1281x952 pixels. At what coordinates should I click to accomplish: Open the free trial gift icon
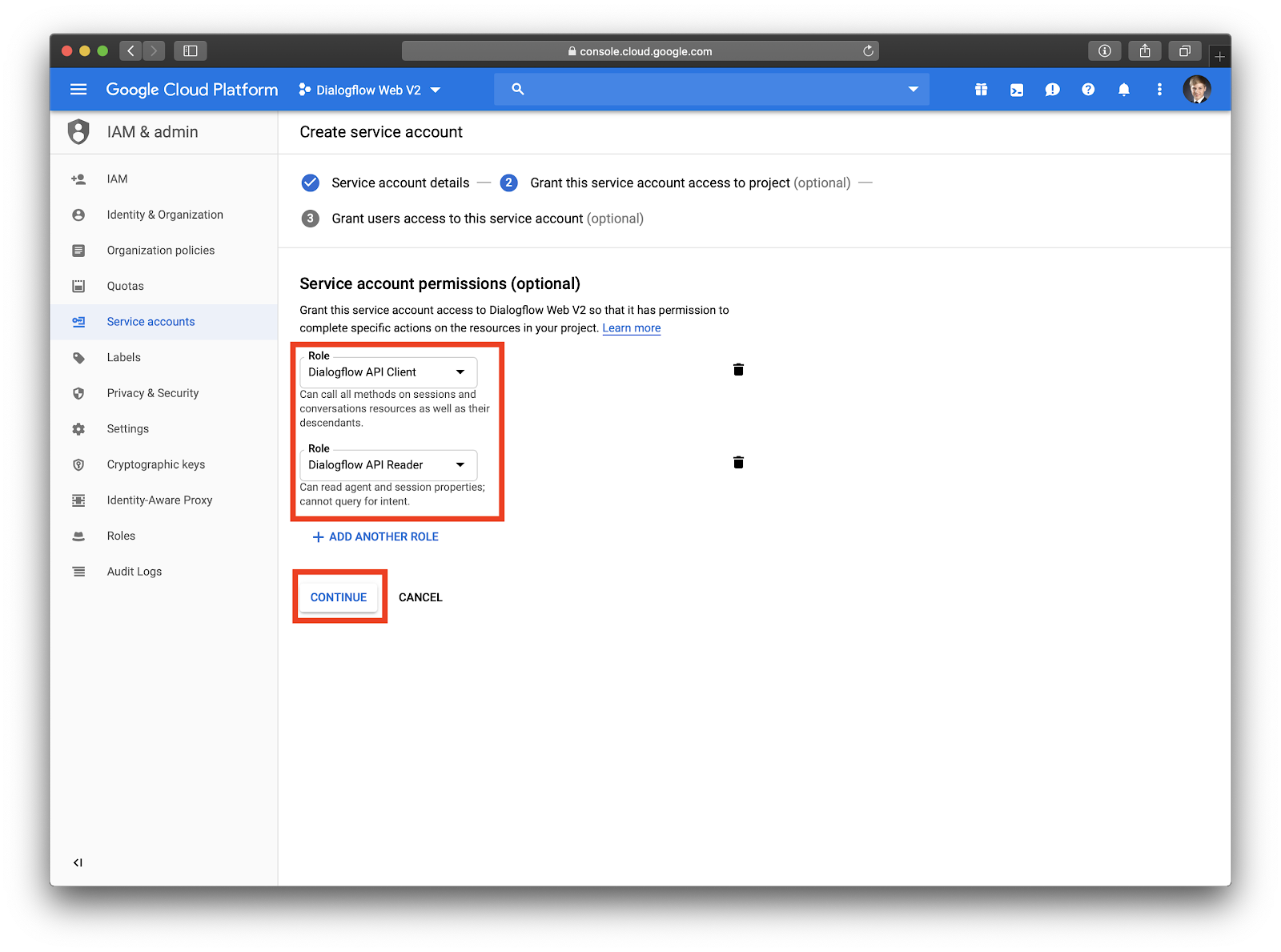click(x=981, y=90)
